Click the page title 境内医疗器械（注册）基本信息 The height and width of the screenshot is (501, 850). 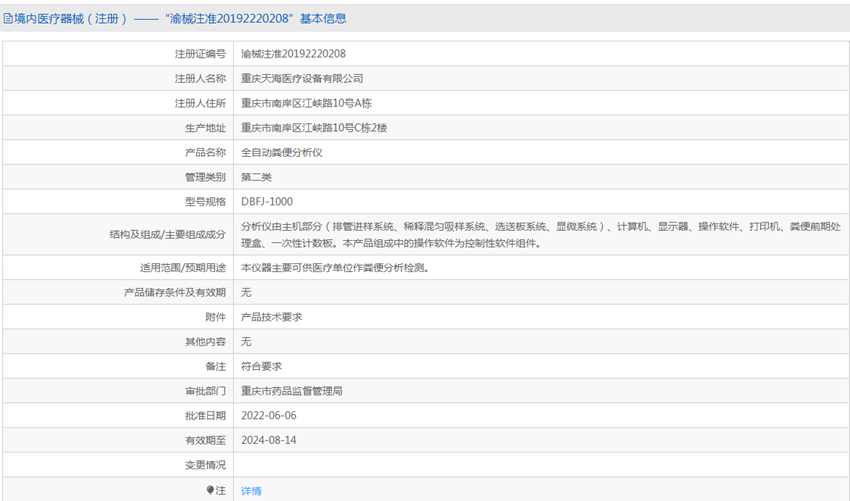click(x=180, y=19)
